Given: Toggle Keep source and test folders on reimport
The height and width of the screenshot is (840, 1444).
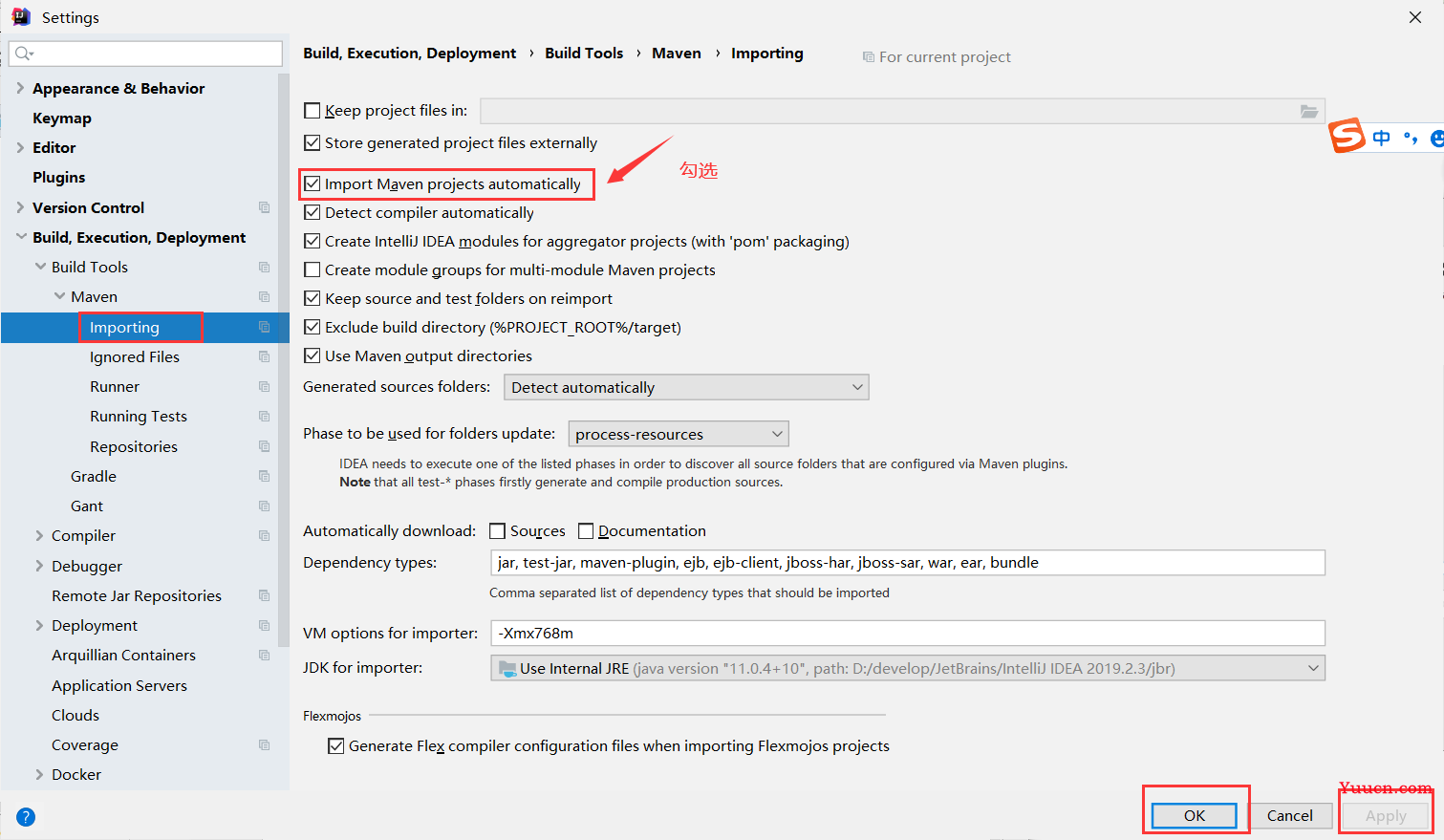Looking at the screenshot, I should tap(312, 298).
